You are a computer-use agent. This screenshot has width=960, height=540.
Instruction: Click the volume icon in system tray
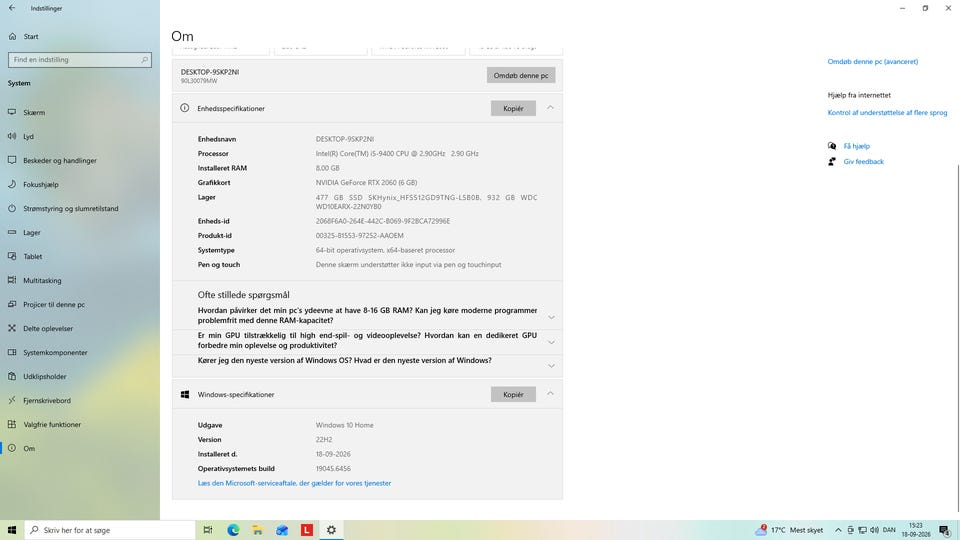point(874,530)
